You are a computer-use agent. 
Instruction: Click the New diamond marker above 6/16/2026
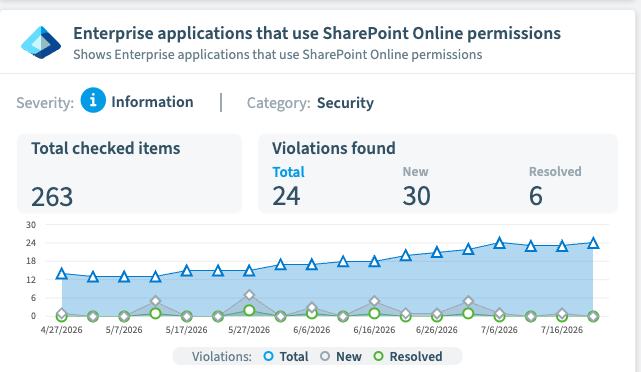(374, 301)
